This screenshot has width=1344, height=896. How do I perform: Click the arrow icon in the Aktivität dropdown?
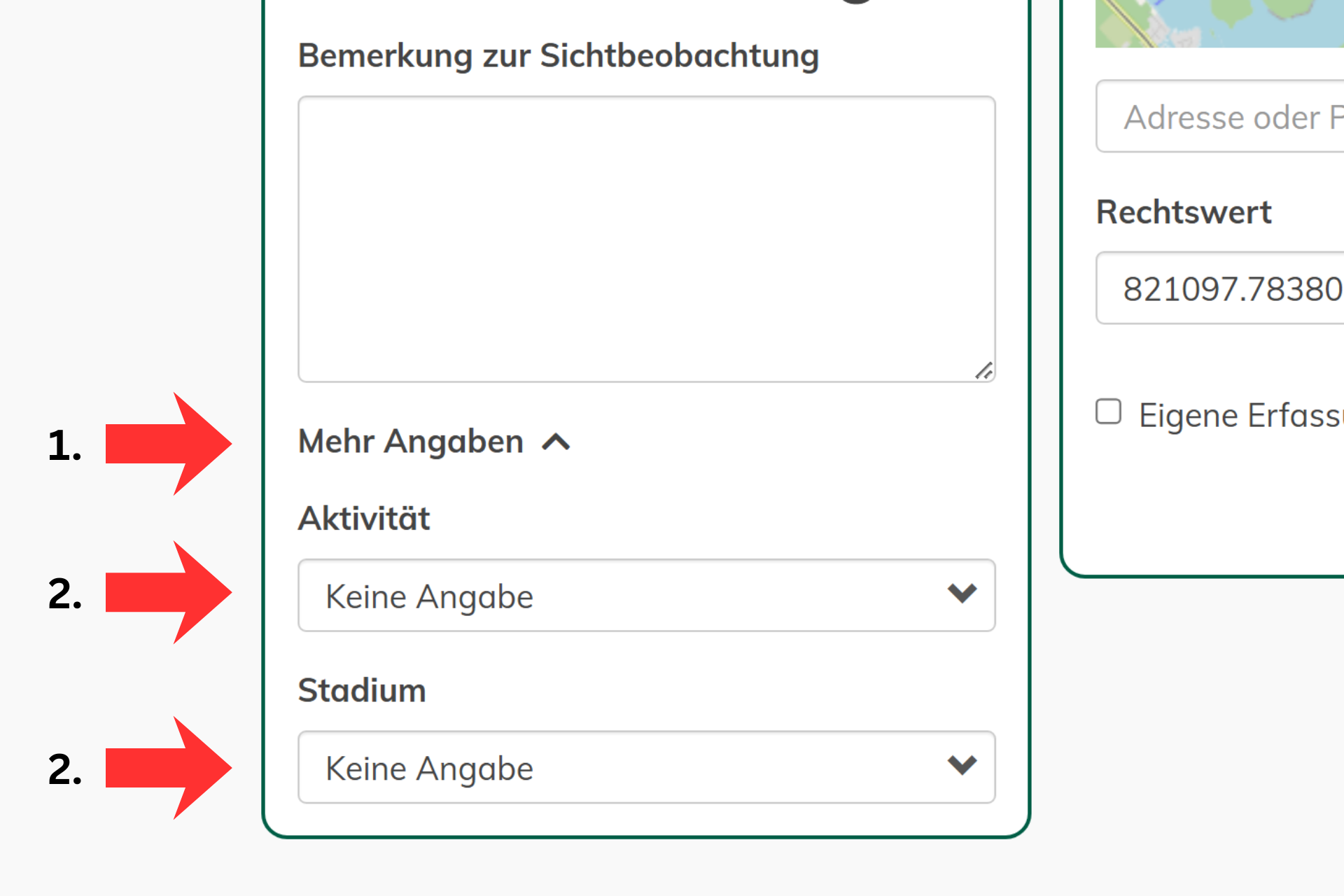coord(962,594)
